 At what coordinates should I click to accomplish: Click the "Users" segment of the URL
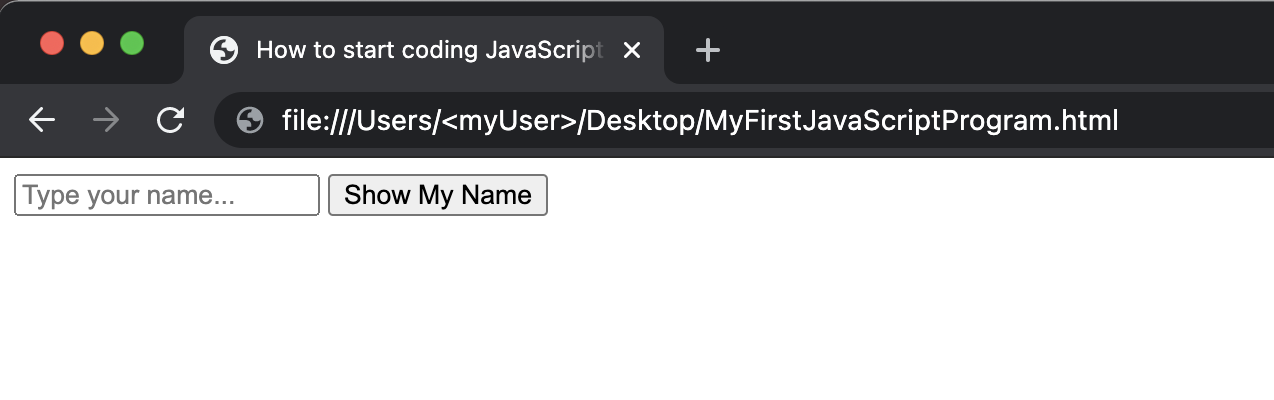click(x=394, y=121)
